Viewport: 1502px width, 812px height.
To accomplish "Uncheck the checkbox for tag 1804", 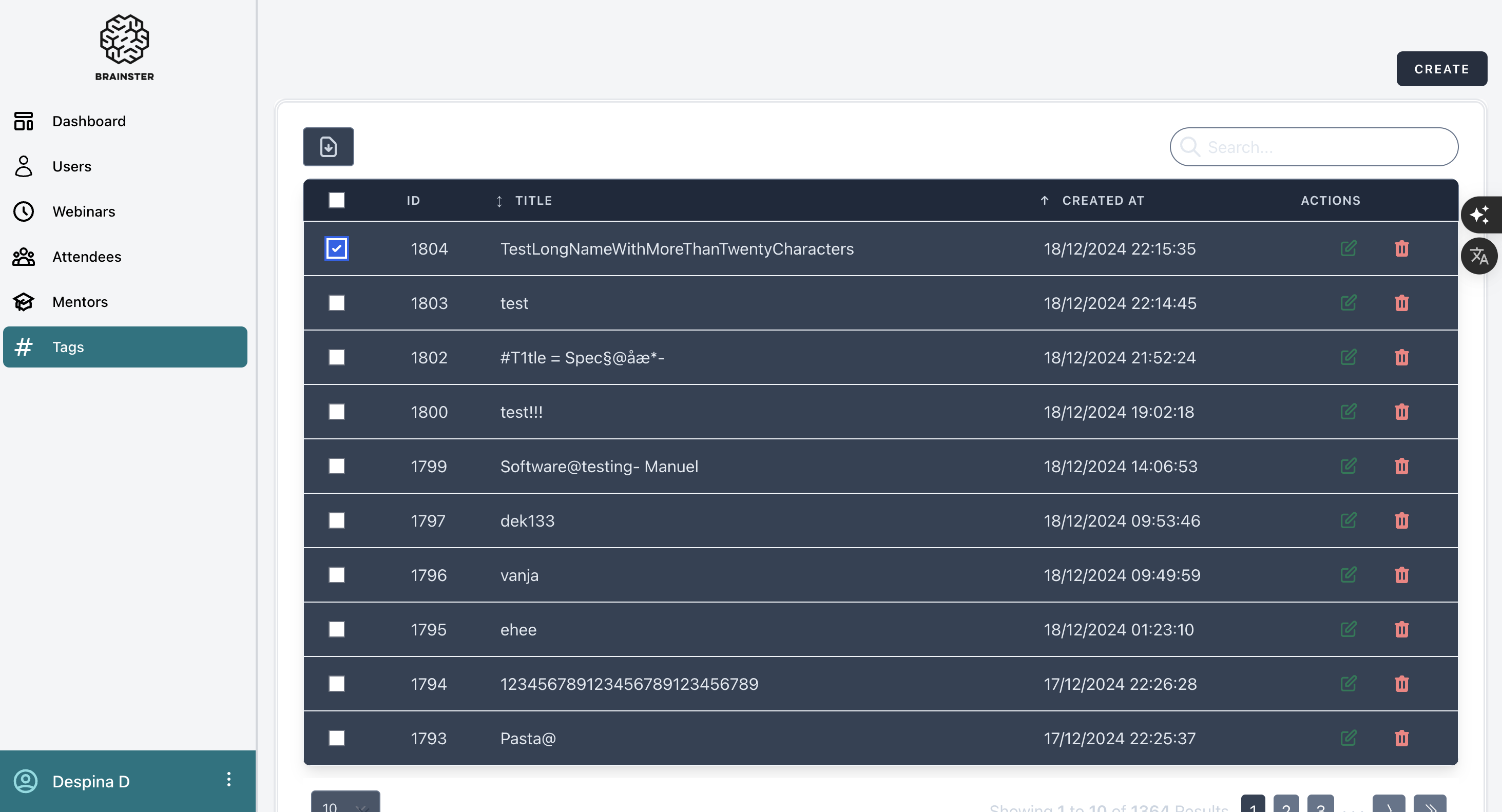I will pos(336,249).
